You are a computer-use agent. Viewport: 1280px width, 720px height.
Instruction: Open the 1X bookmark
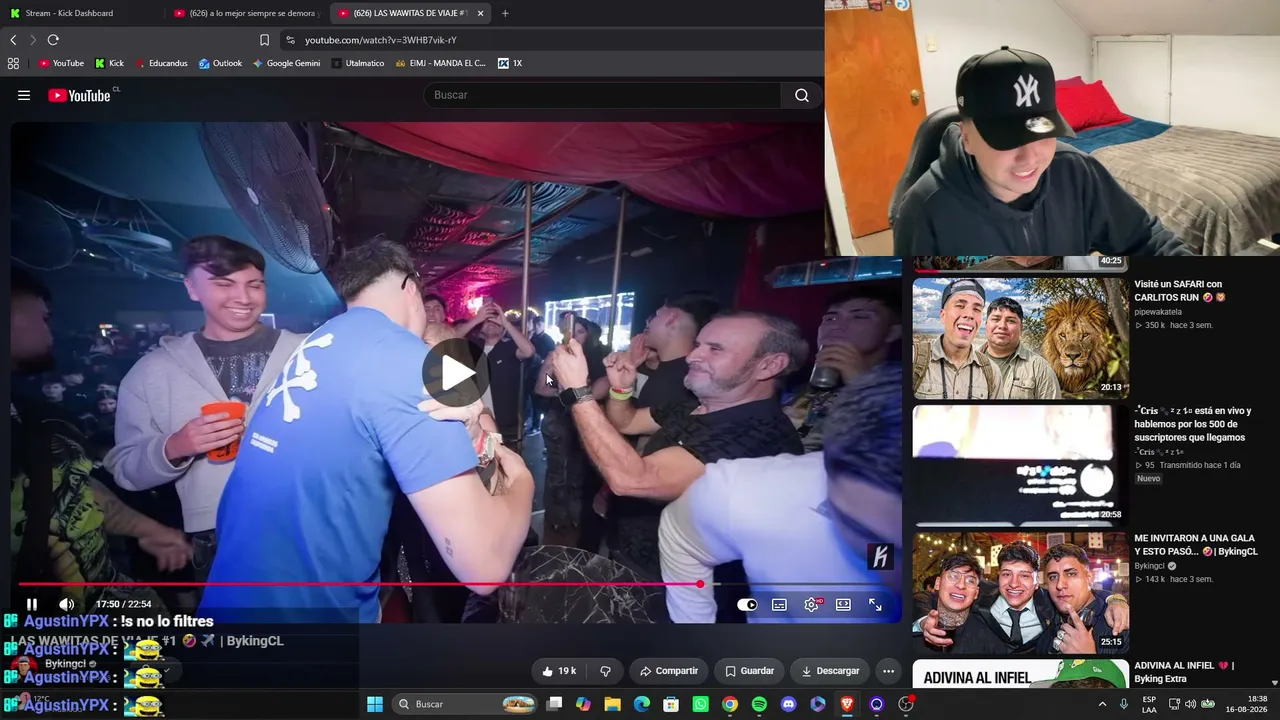[510, 63]
